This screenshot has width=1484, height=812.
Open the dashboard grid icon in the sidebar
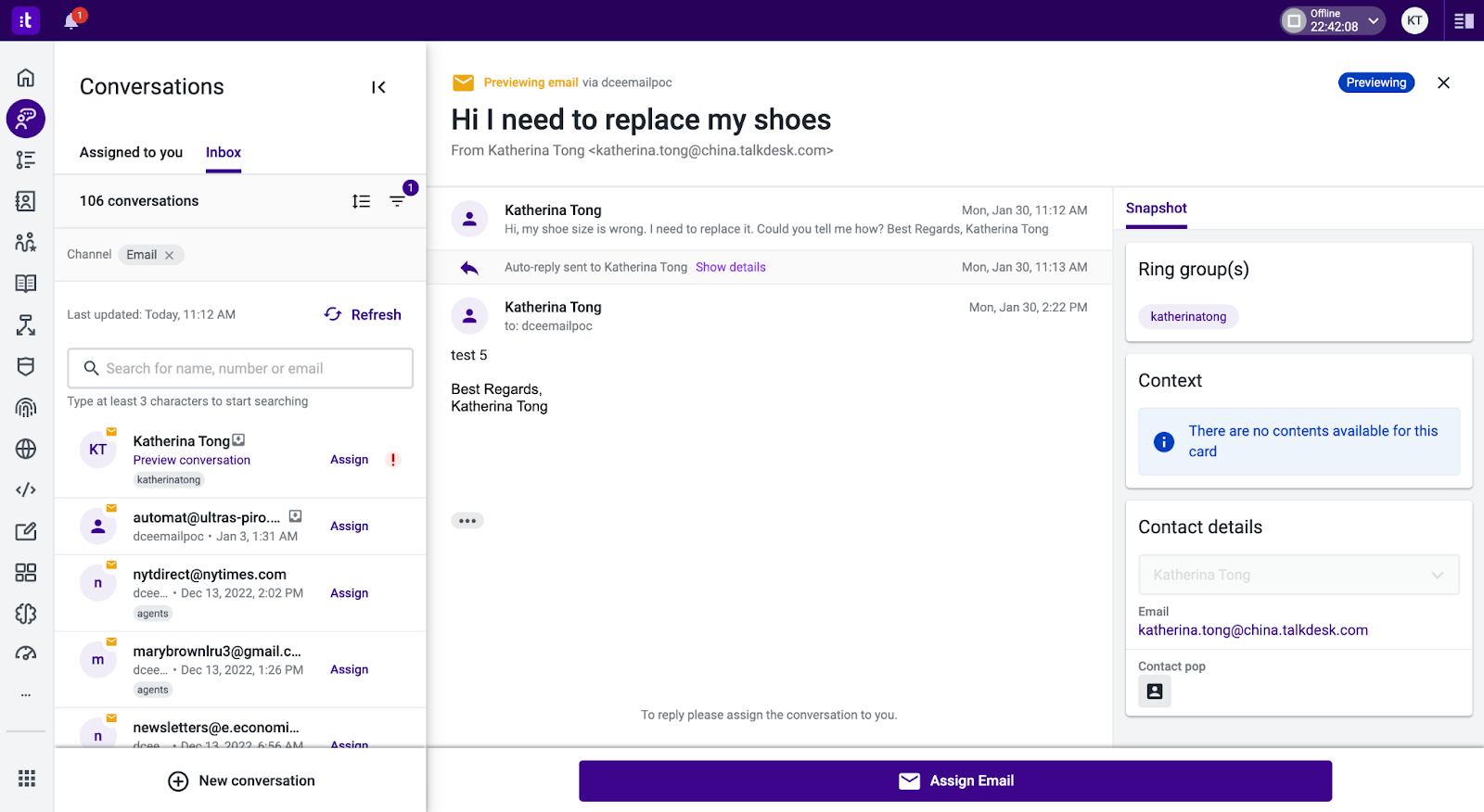[x=26, y=572]
